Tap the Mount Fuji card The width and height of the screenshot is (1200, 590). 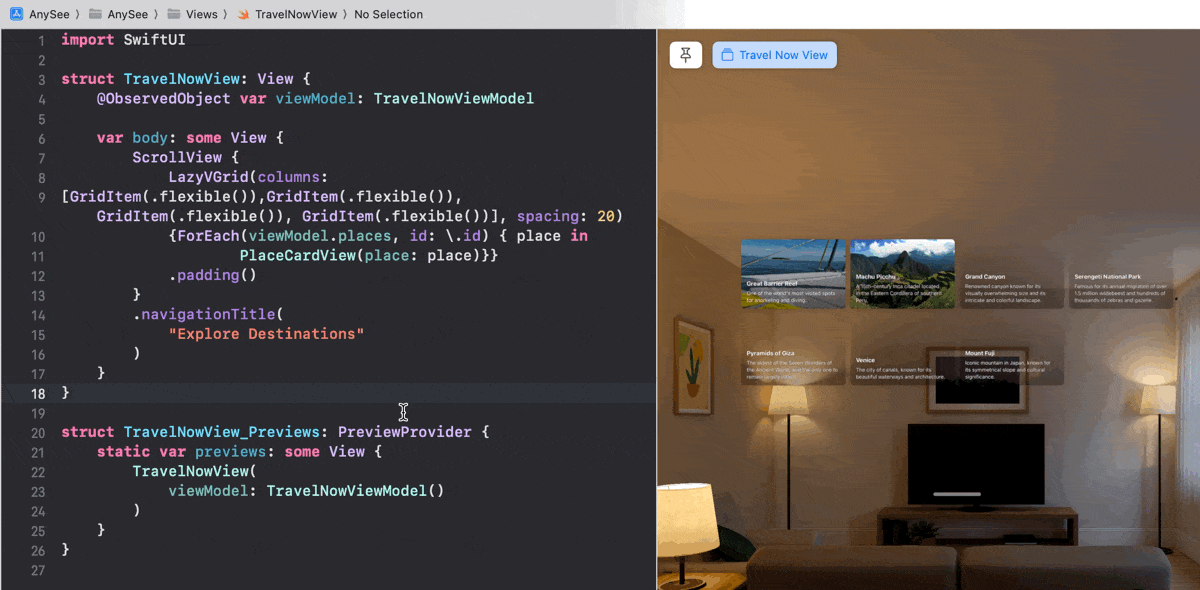(x=1011, y=364)
